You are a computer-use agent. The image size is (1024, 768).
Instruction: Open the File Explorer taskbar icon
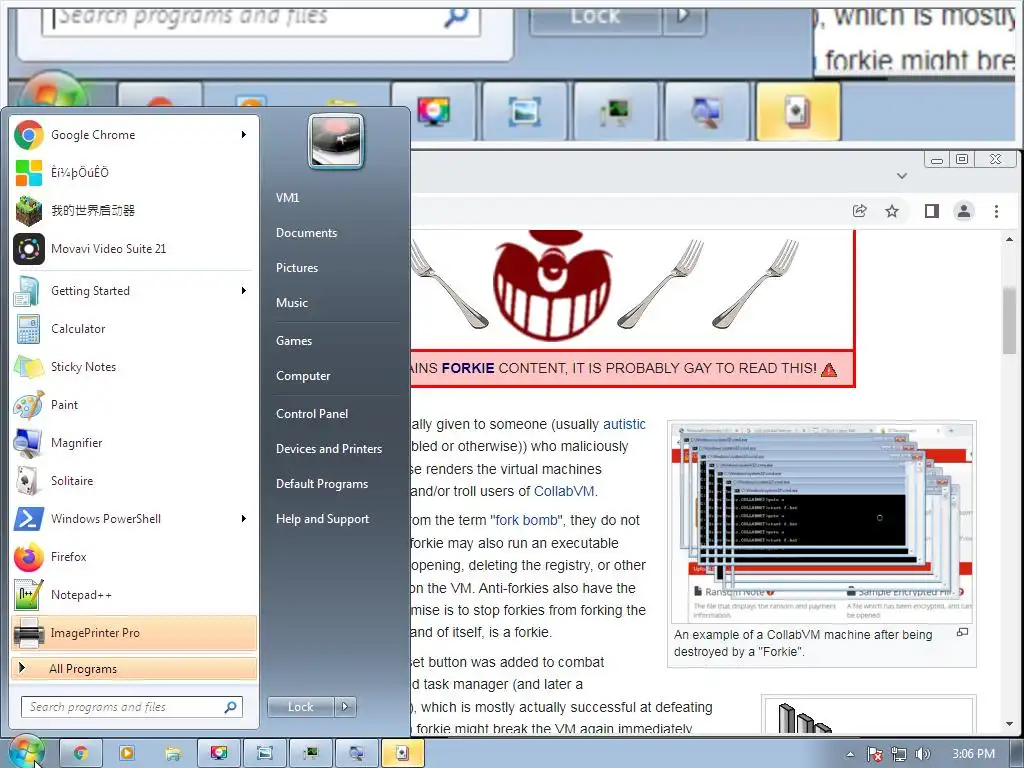[173, 753]
